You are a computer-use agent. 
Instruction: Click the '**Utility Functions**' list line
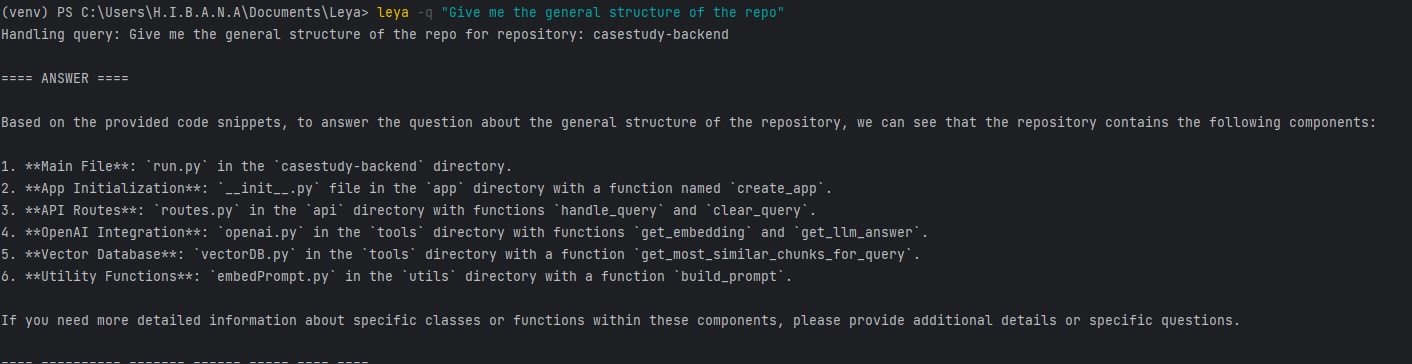point(397,277)
